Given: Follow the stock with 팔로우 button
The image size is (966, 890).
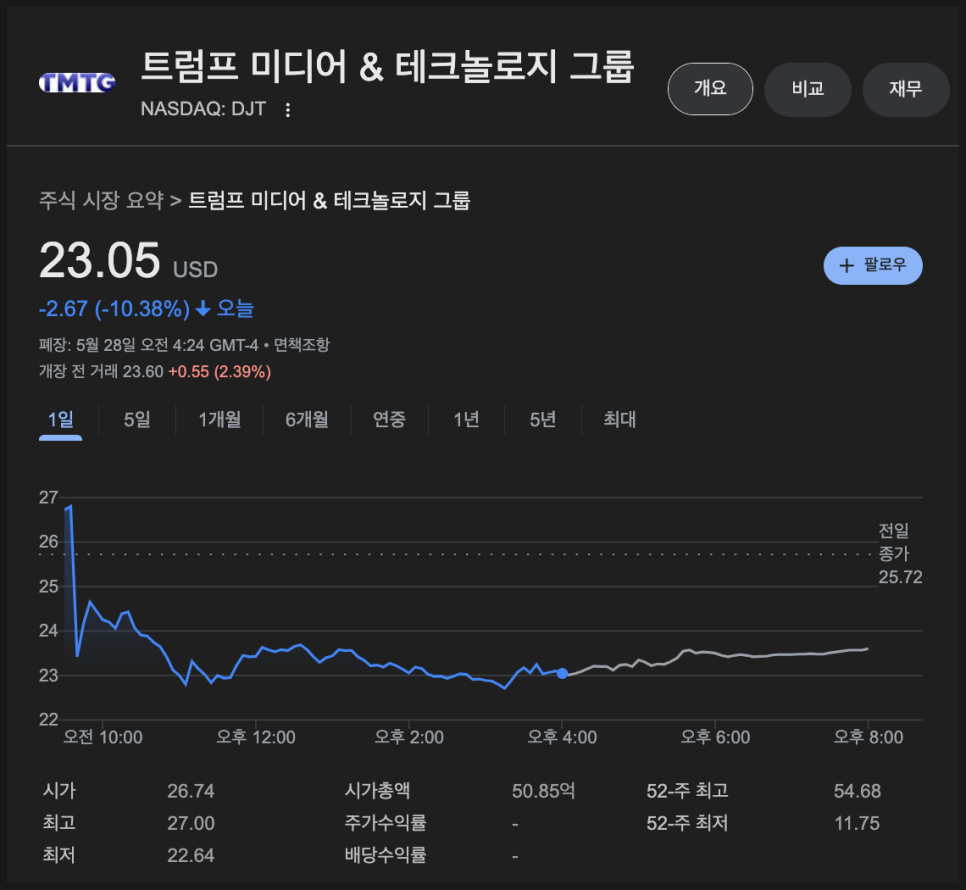Looking at the screenshot, I should coord(873,265).
